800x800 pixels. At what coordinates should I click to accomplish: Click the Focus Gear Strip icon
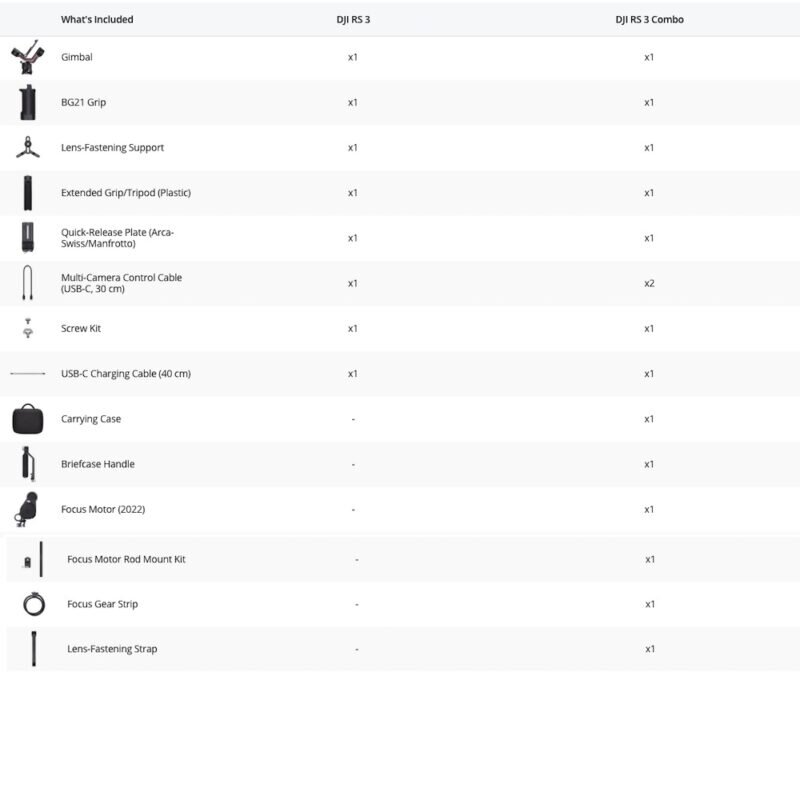click(34, 604)
